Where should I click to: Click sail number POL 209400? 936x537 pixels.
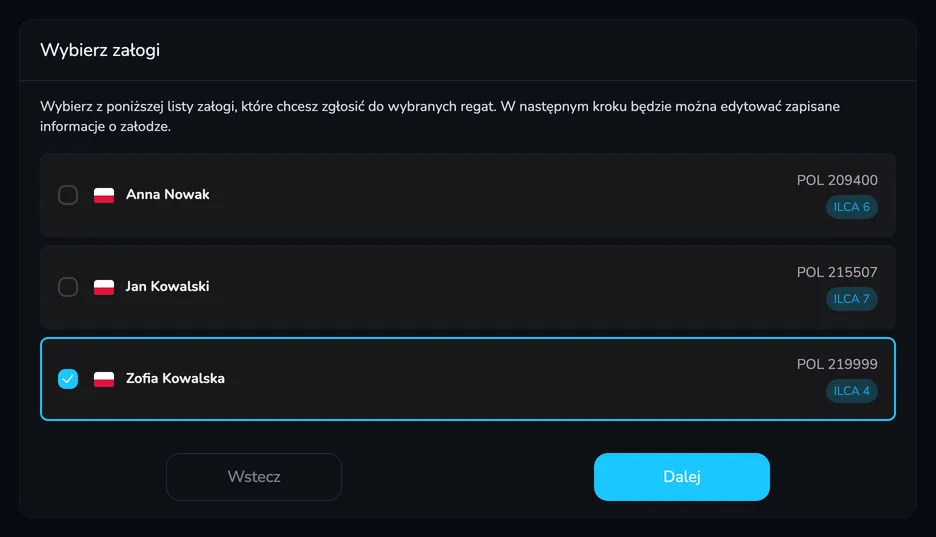click(x=838, y=180)
